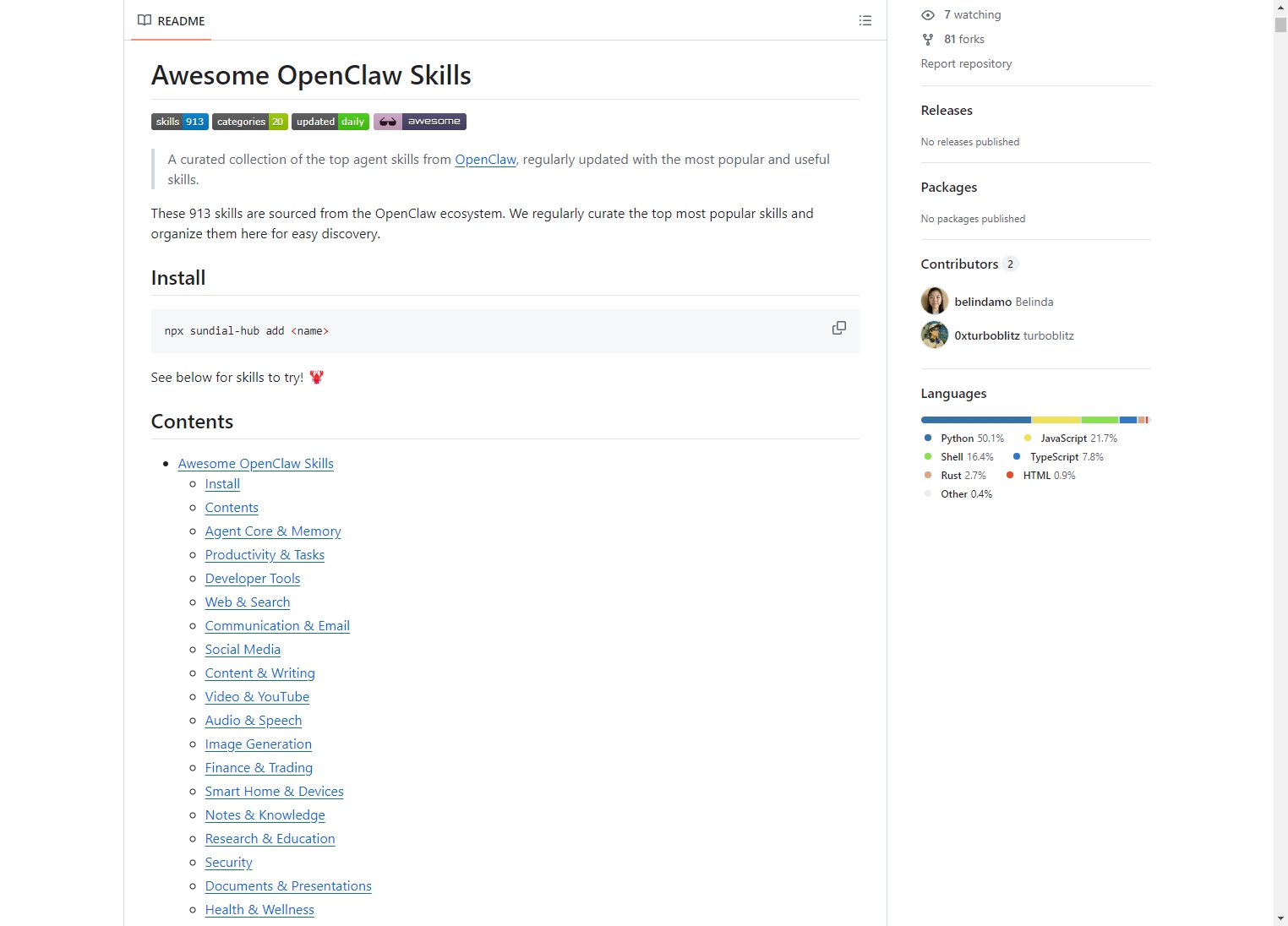Click the categories 20 badge
The image size is (1288, 926).
[250, 122]
